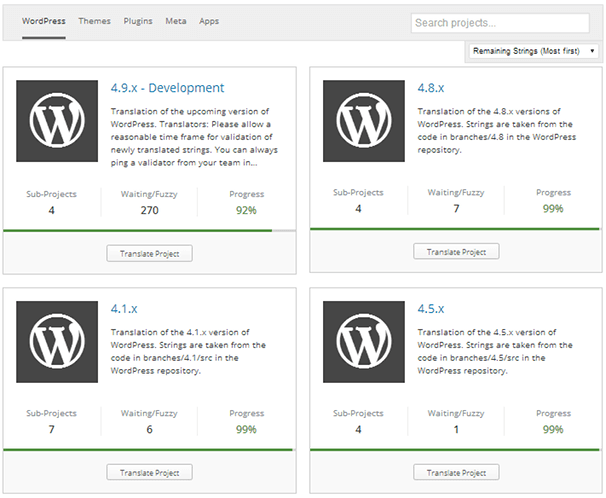Click the 99% progress value in 4.5.x
Viewport: 606px width, 498px height.
coord(553,429)
